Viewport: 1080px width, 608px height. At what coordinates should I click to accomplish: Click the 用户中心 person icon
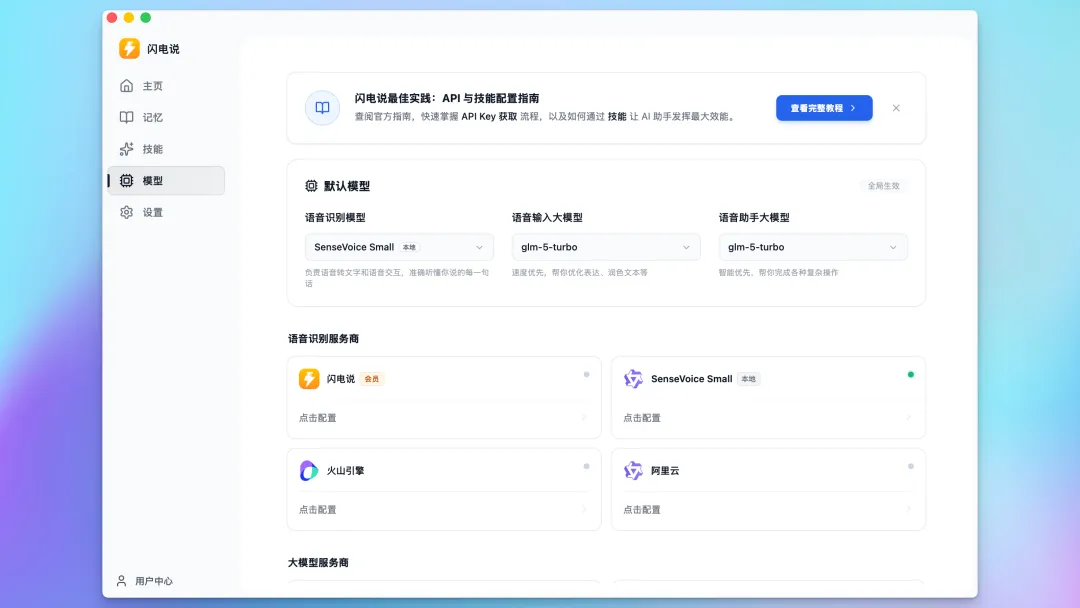click(121, 580)
